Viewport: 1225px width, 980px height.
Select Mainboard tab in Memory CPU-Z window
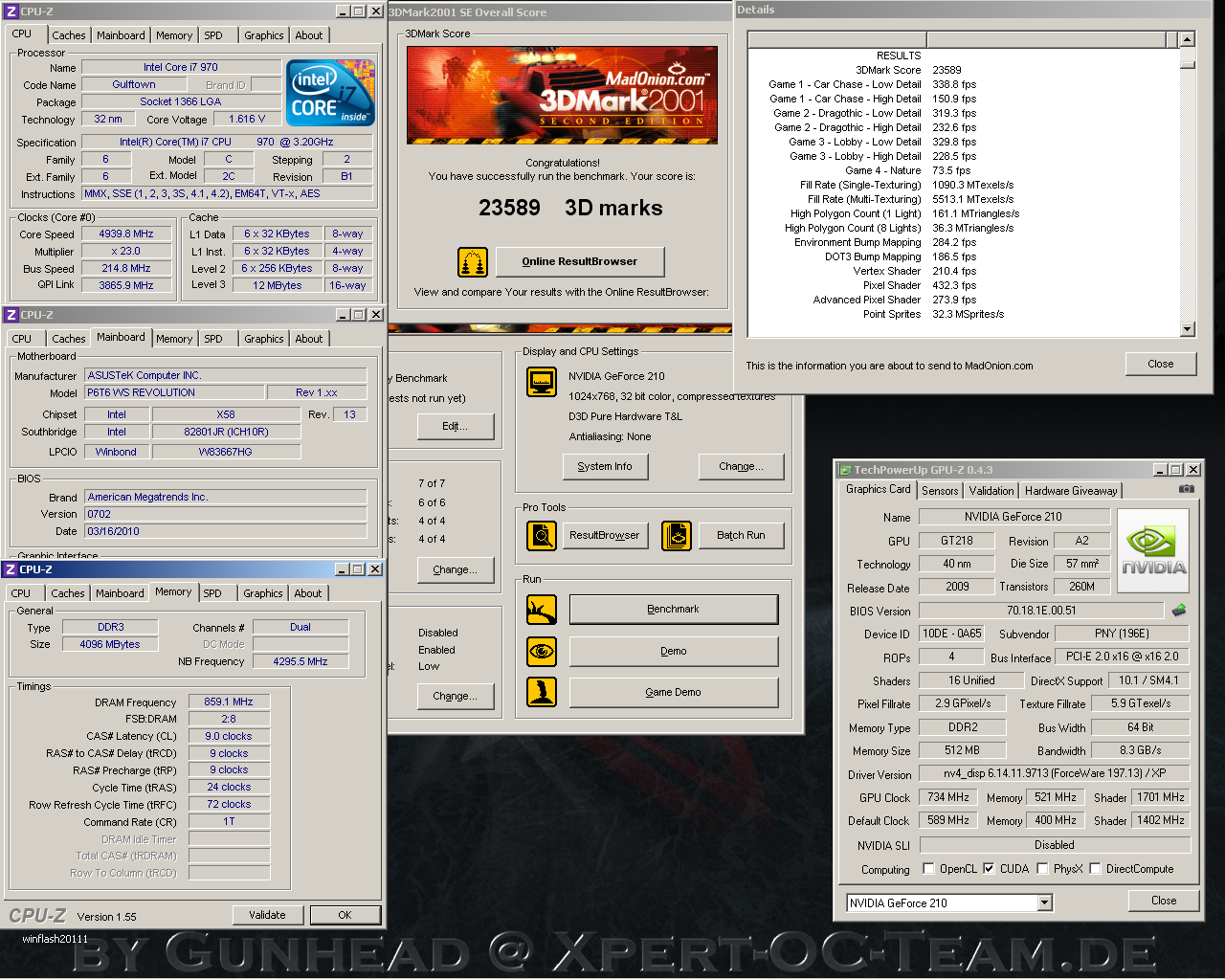click(120, 593)
